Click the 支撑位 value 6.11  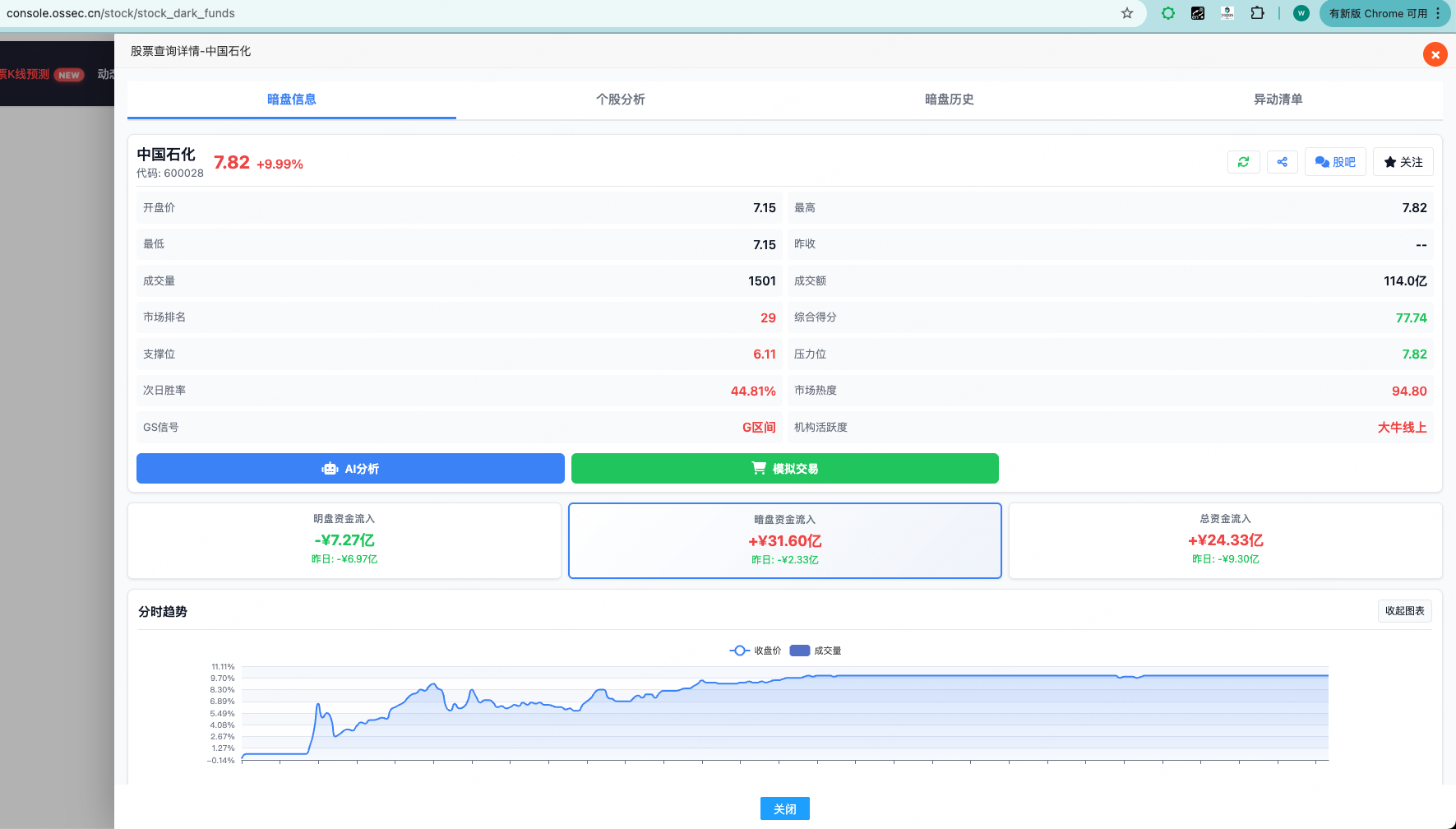tap(765, 354)
